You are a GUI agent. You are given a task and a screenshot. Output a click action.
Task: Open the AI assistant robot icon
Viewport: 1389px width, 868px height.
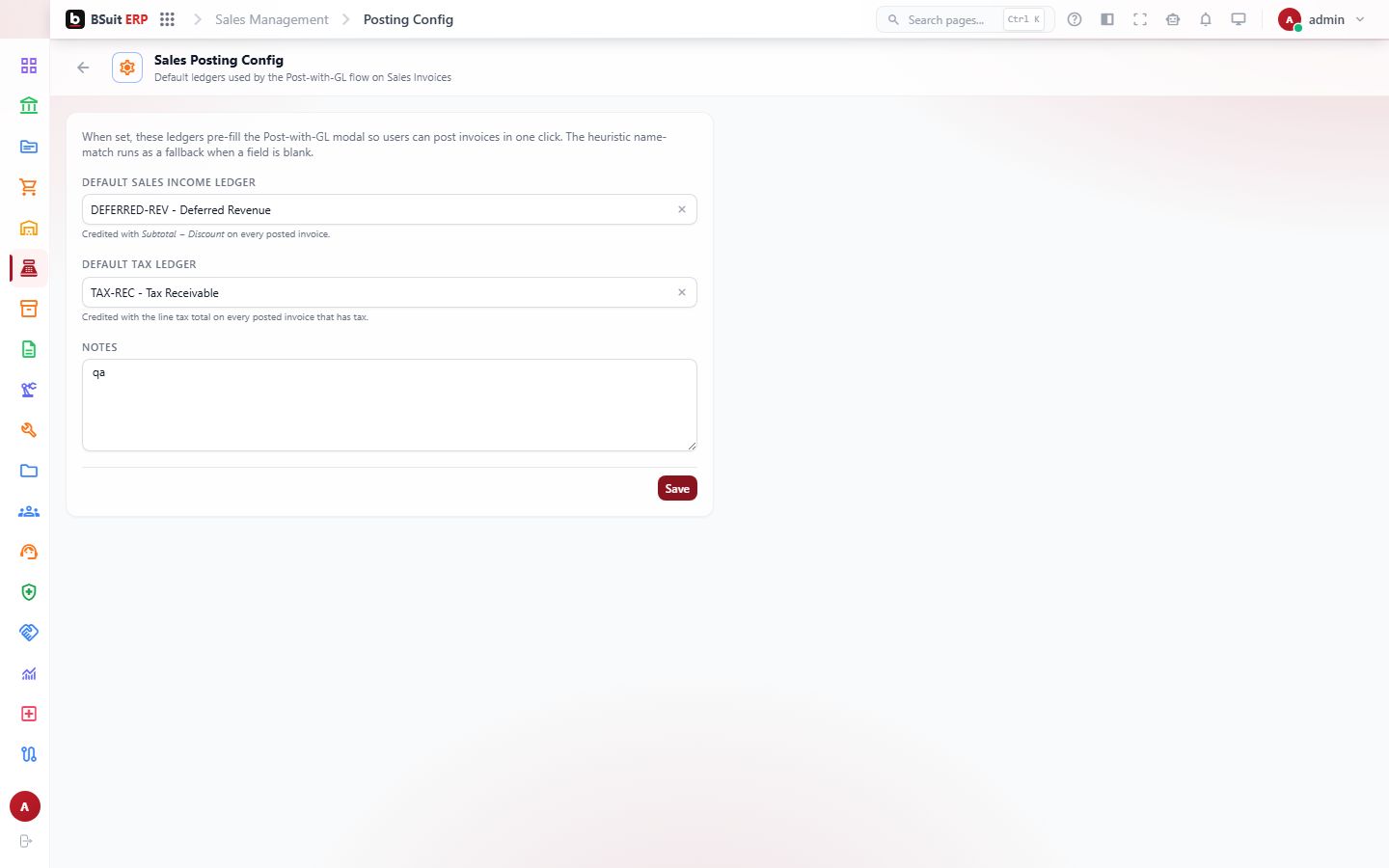pyautogui.click(x=1173, y=19)
